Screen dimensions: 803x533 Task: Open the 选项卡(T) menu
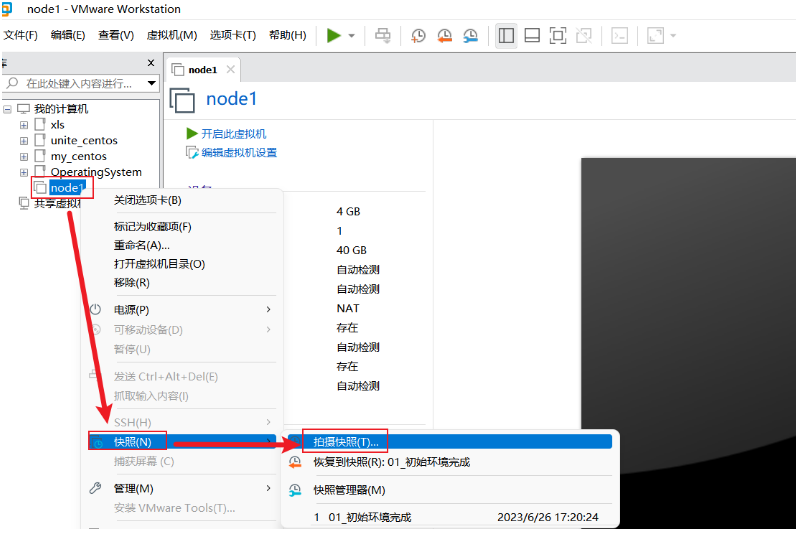pyautogui.click(x=233, y=35)
